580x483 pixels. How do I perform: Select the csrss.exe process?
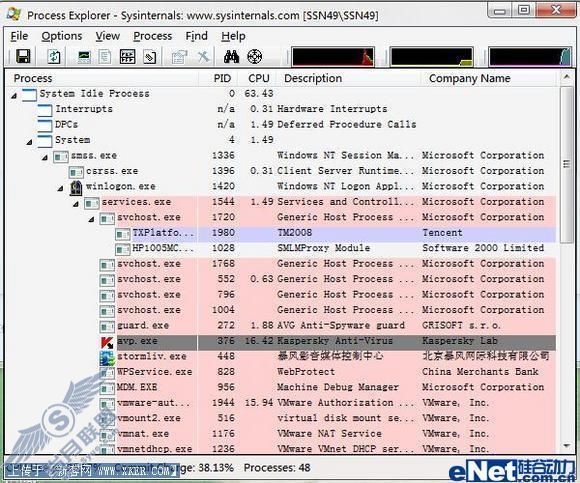(281, 171)
